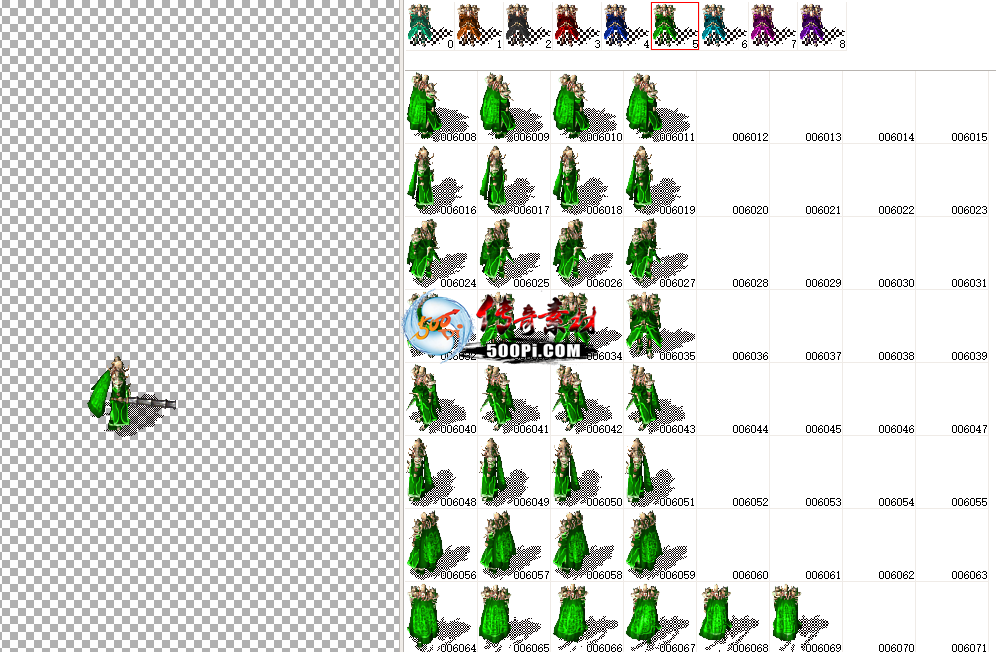
Task: Select empty frame slot 006030
Action: click(879, 253)
